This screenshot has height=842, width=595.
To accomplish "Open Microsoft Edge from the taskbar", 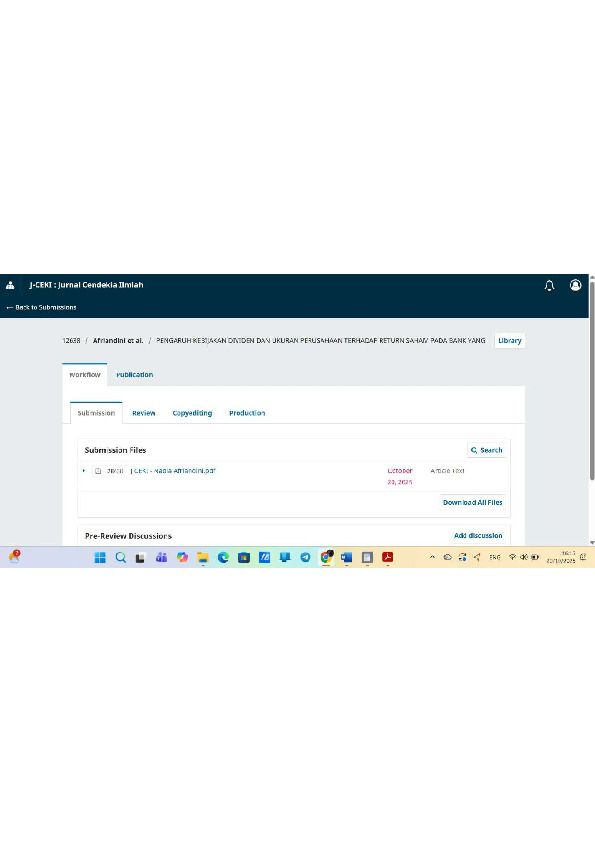I will [223, 557].
